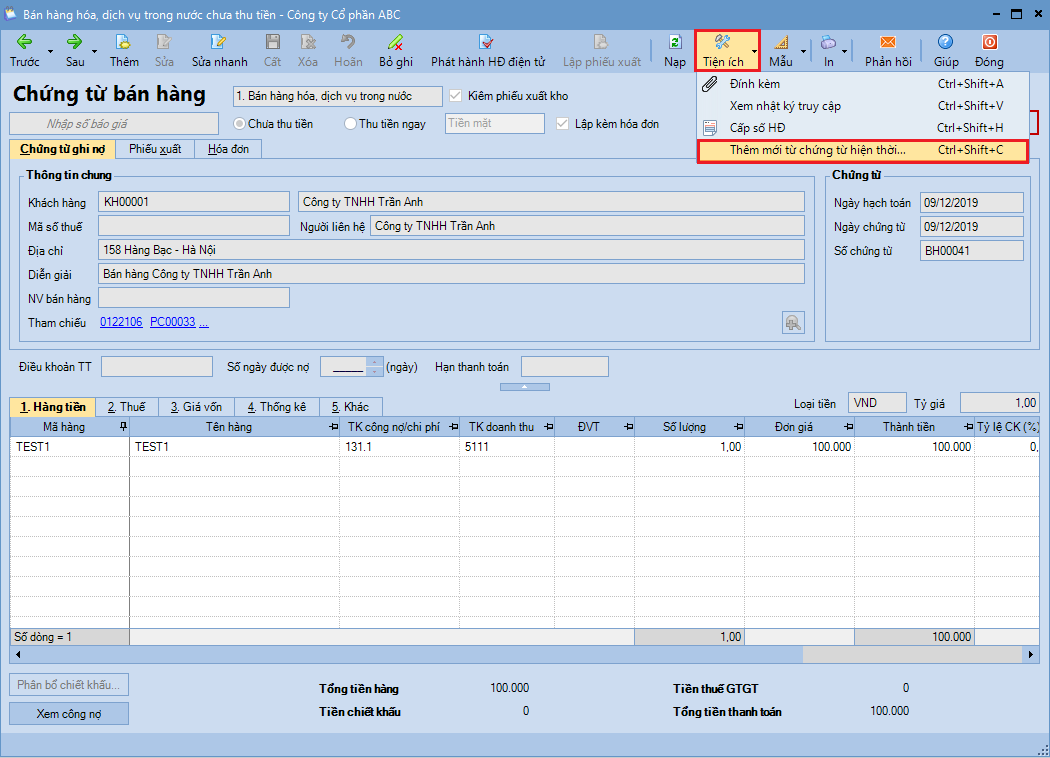Click the reference search icon beside Tham chiếu
The height and width of the screenshot is (758, 1050).
(792, 322)
